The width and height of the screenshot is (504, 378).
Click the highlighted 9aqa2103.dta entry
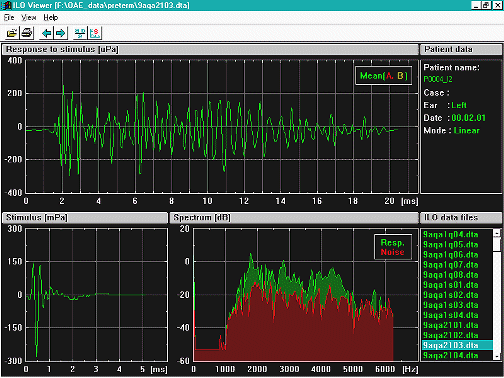coord(457,345)
